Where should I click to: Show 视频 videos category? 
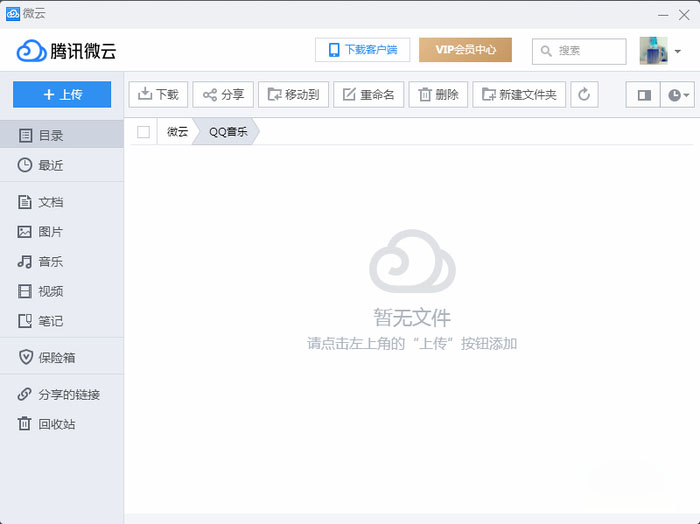(x=62, y=291)
